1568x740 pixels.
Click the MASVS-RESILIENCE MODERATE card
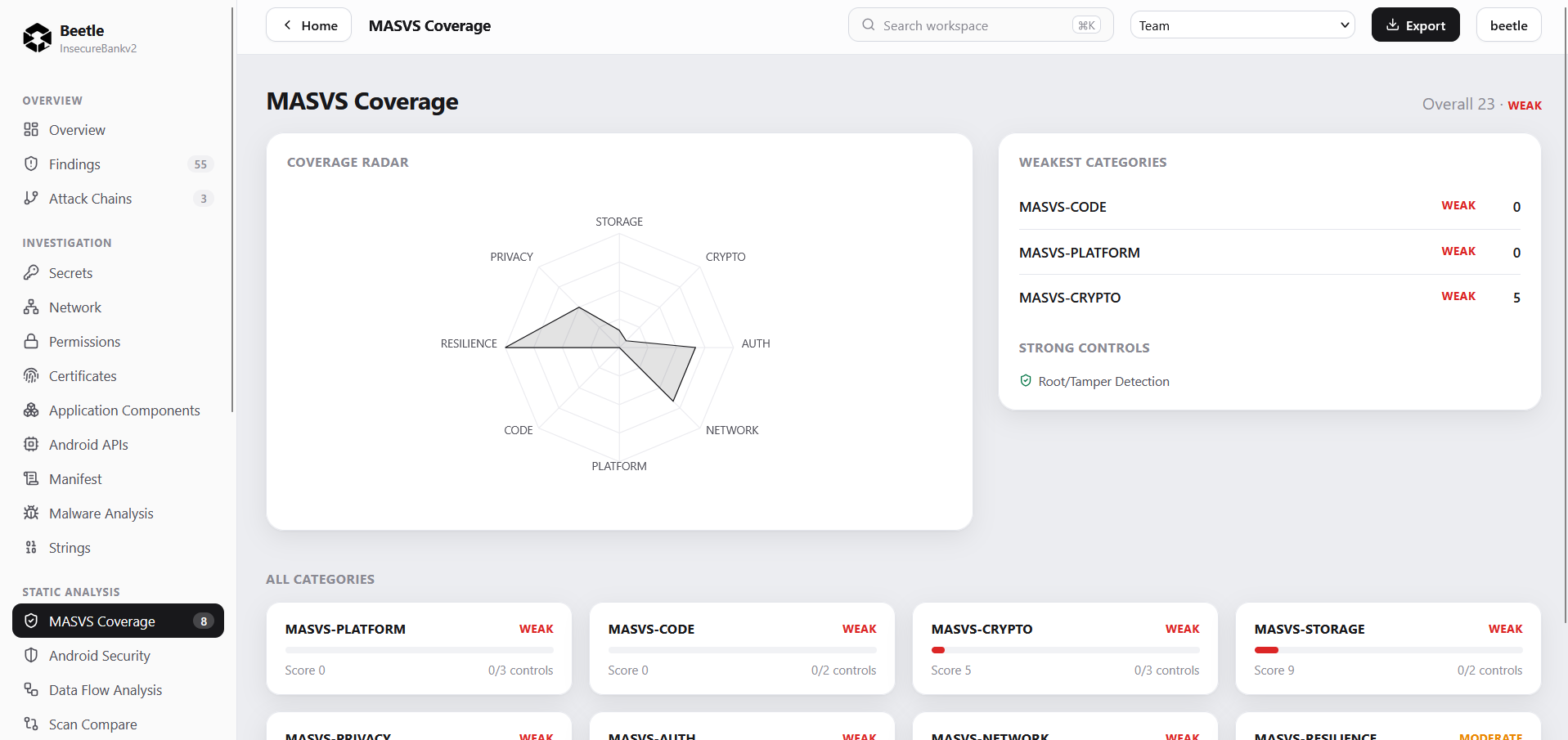click(x=1388, y=726)
